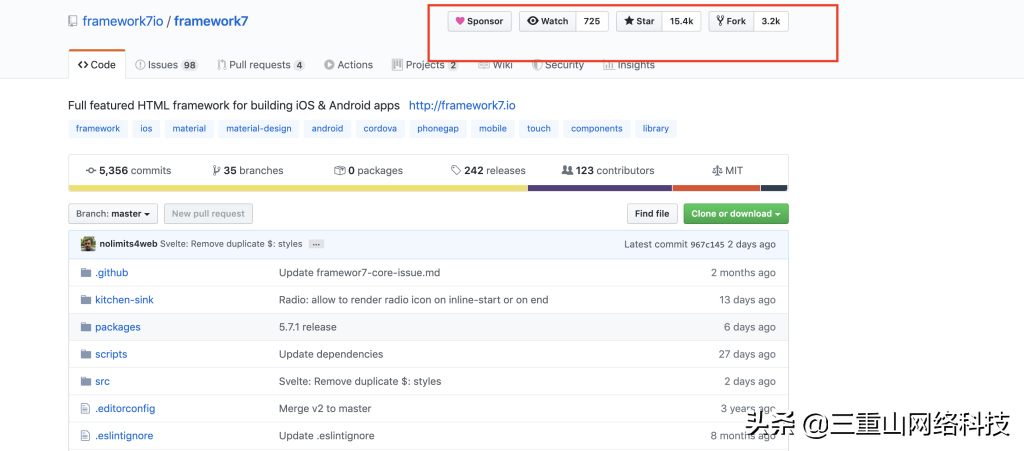Screen dimensions: 1024x451
Task: Open the Wiki tab
Action: click(495, 65)
